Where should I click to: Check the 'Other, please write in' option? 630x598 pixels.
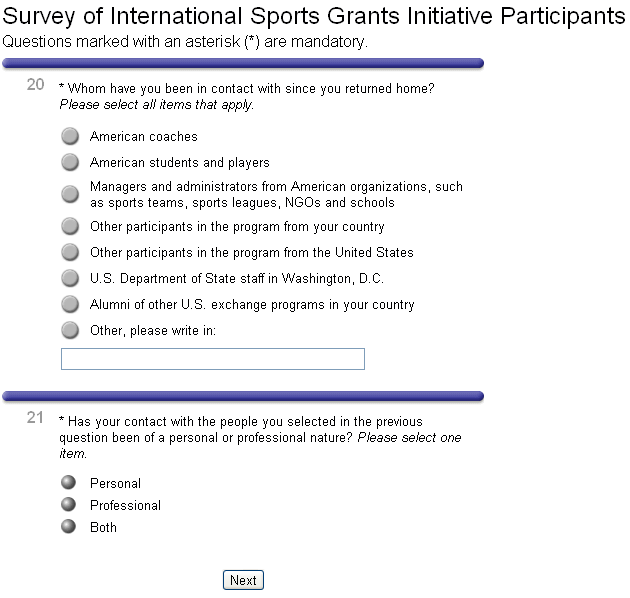(70, 331)
